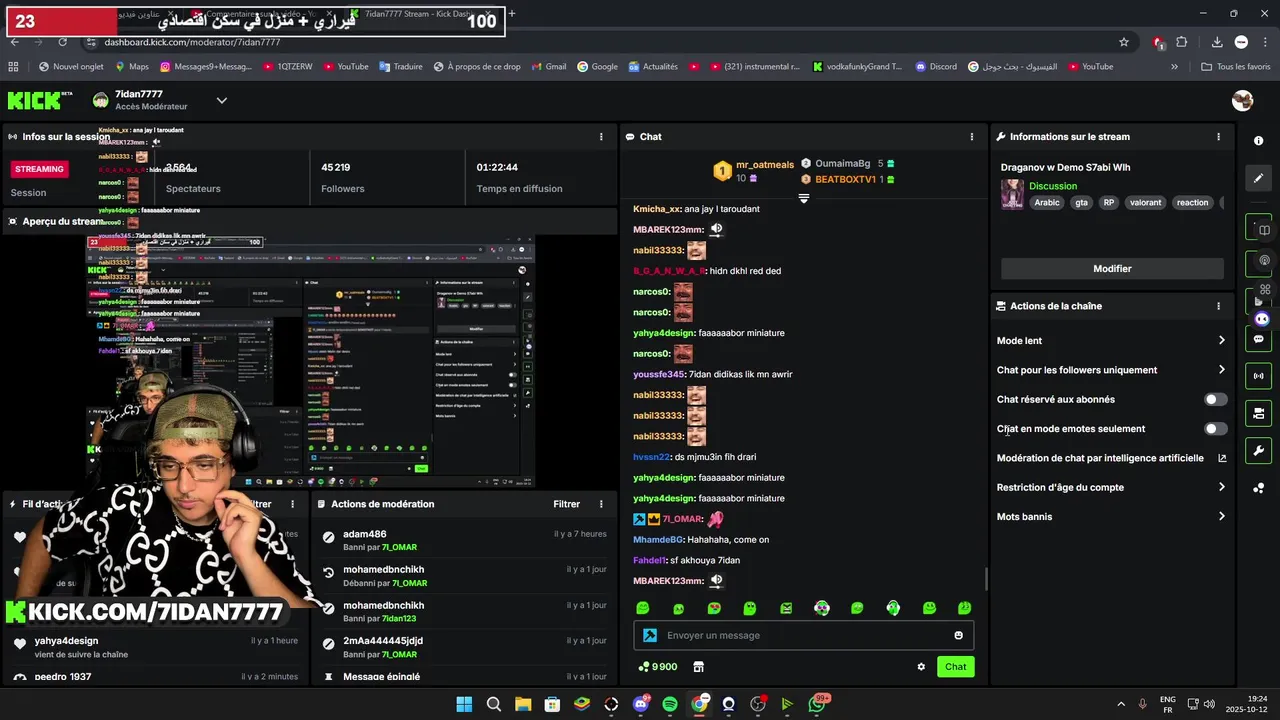
Task: Open Infos sur la session options menu
Action: click(601, 137)
